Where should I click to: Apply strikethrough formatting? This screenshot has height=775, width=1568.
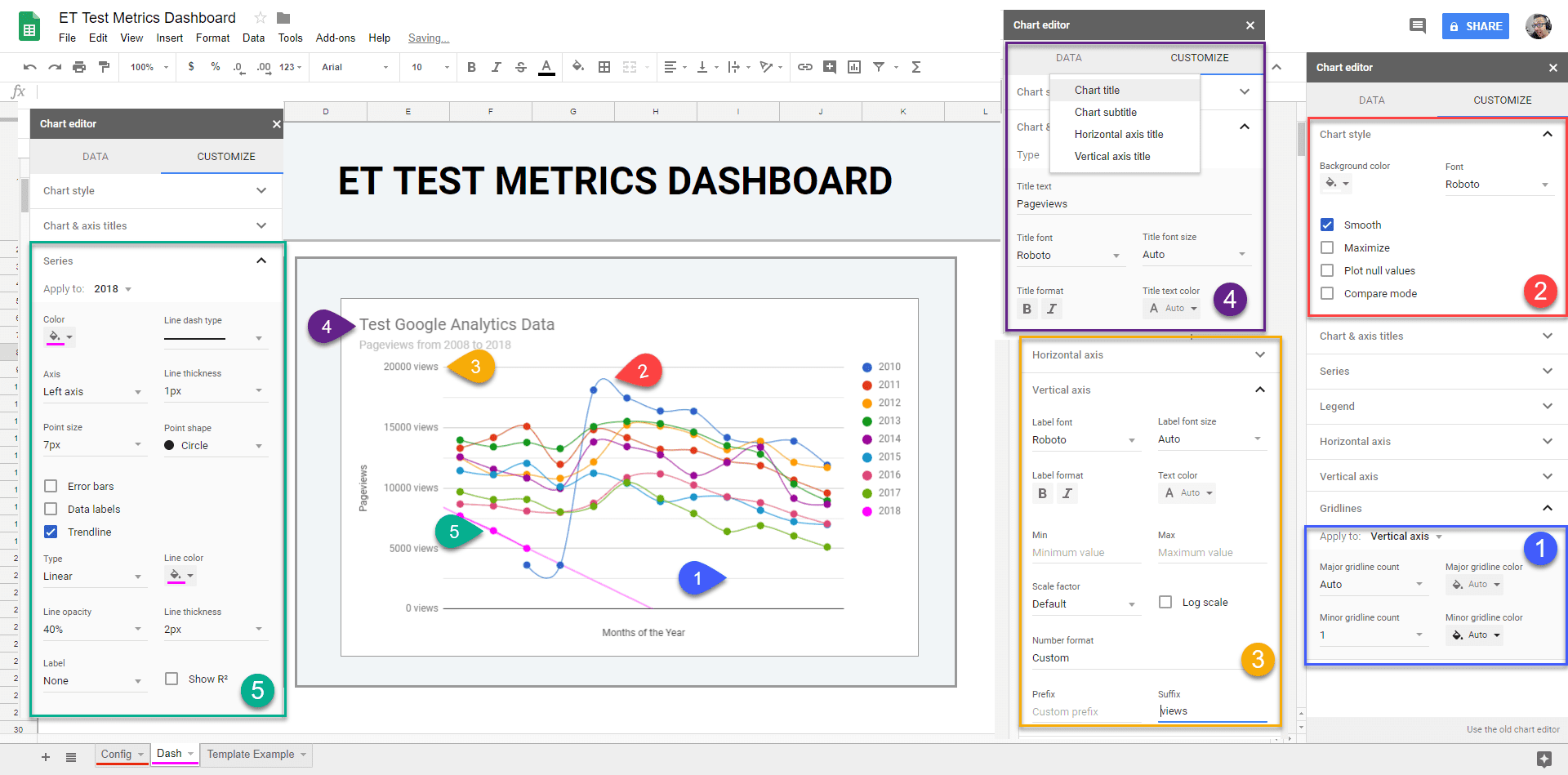click(521, 67)
